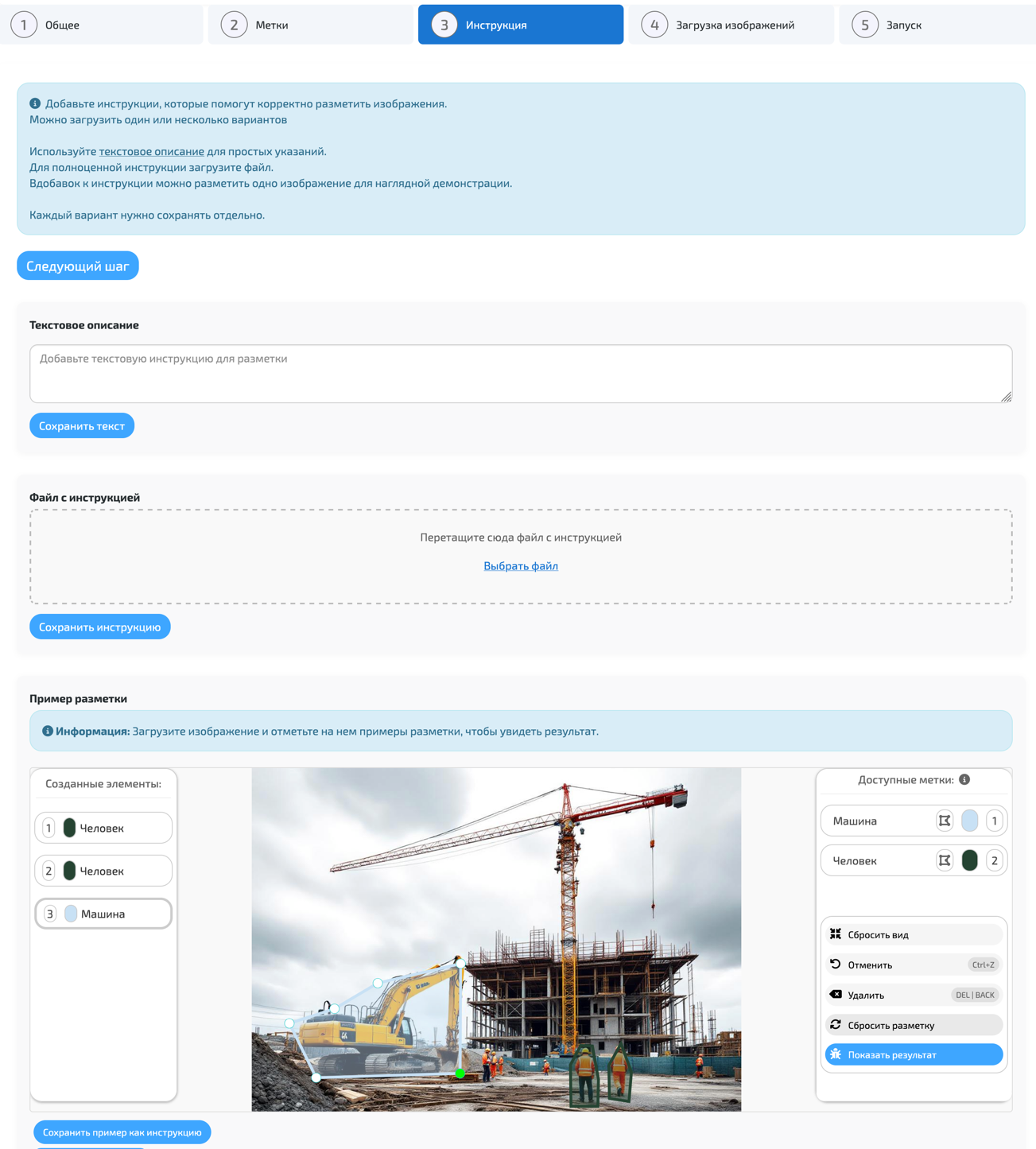Delete selected element with Удалить
Image resolution: width=1036 pixels, height=1149 pixels.
913,995
